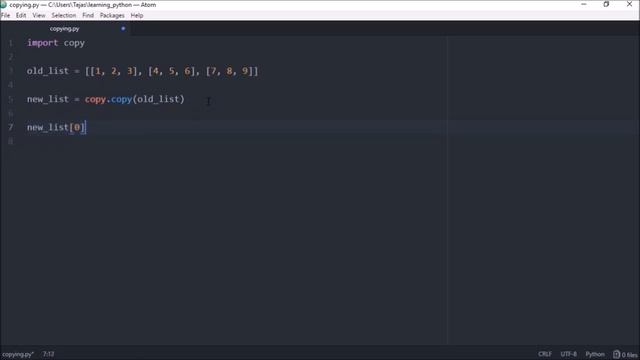Click 'old_list' variable on line 3
This screenshot has width=640, height=360.
pos(48,71)
